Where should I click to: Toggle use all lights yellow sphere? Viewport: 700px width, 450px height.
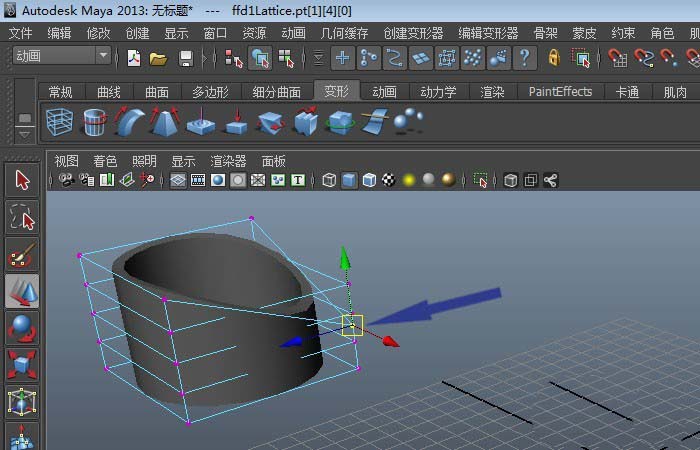point(409,180)
